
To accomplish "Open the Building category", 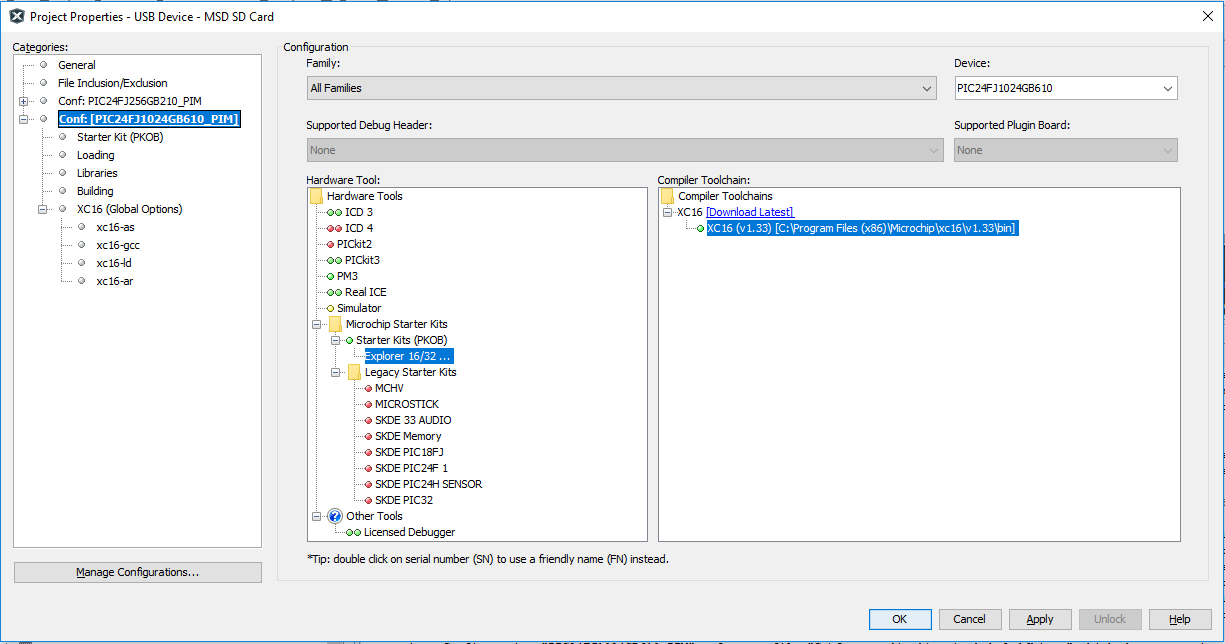I will (x=95, y=191).
